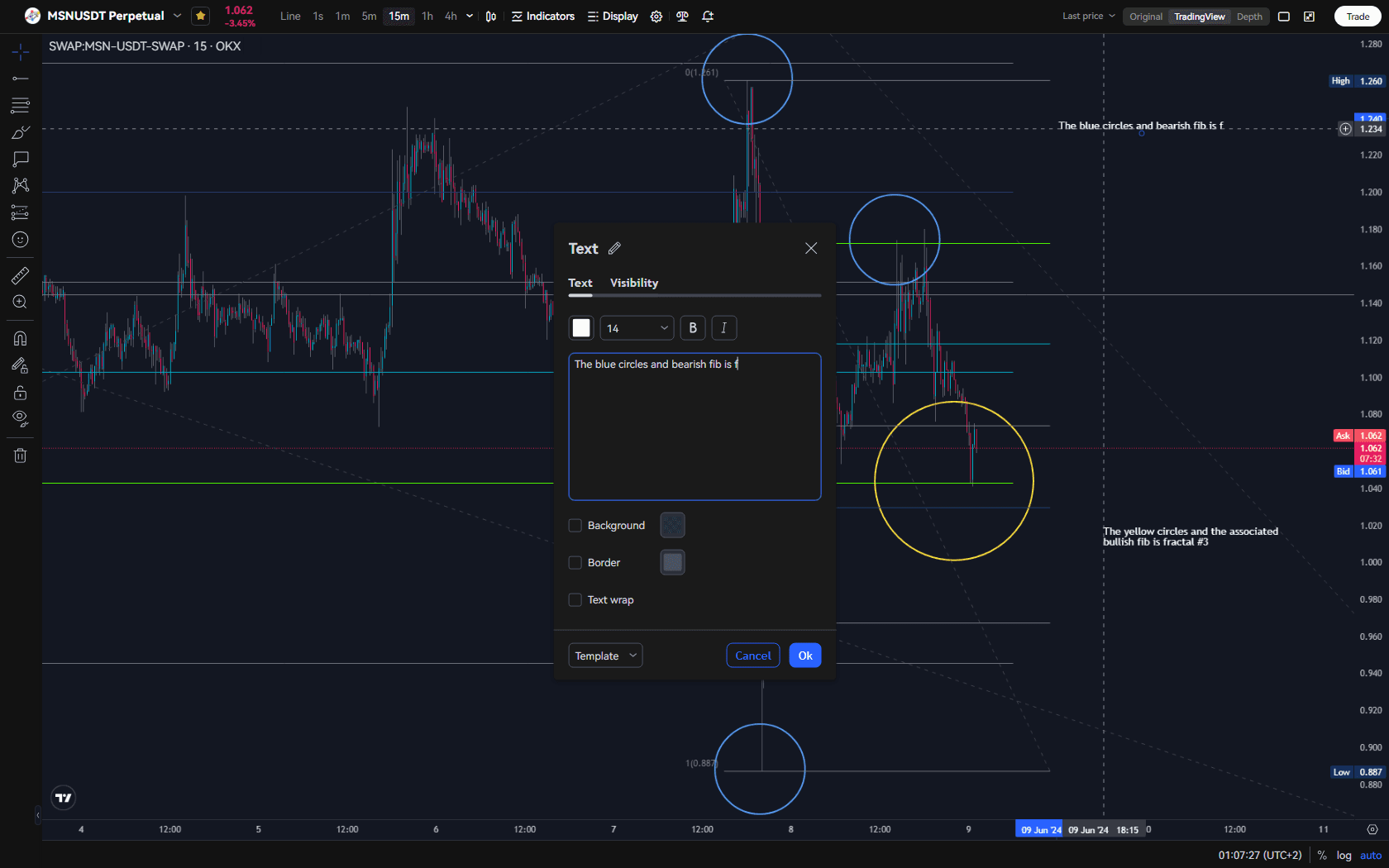1389x868 pixels.
Task: Open the white text color swatch
Action: 581,328
